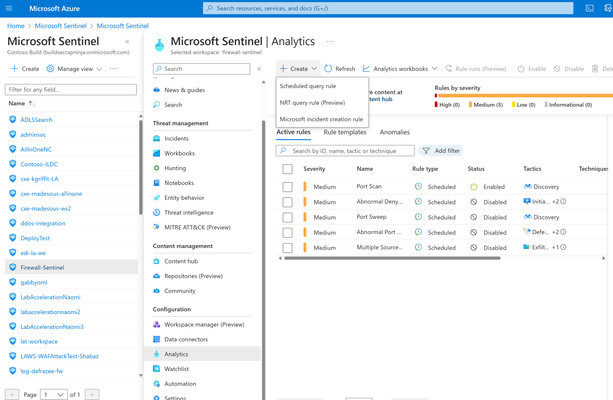Image resolution: width=613 pixels, height=400 pixels.
Task: Click the Home breadcrumb link
Action: click(x=16, y=26)
